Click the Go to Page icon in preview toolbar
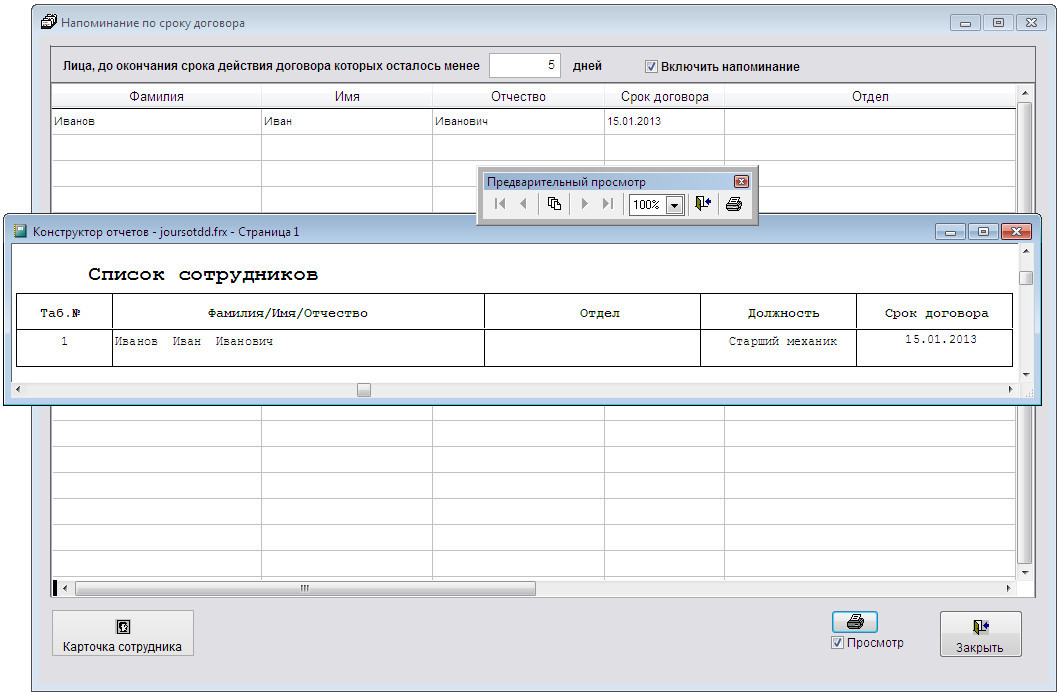Viewport: 1059px width, 693px height. click(x=554, y=204)
